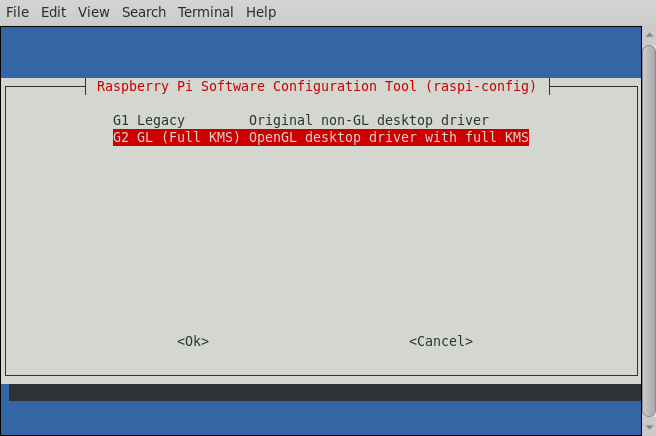The height and width of the screenshot is (436, 656).
Task: Confirm the selection with <Ok>
Action: 193,341
